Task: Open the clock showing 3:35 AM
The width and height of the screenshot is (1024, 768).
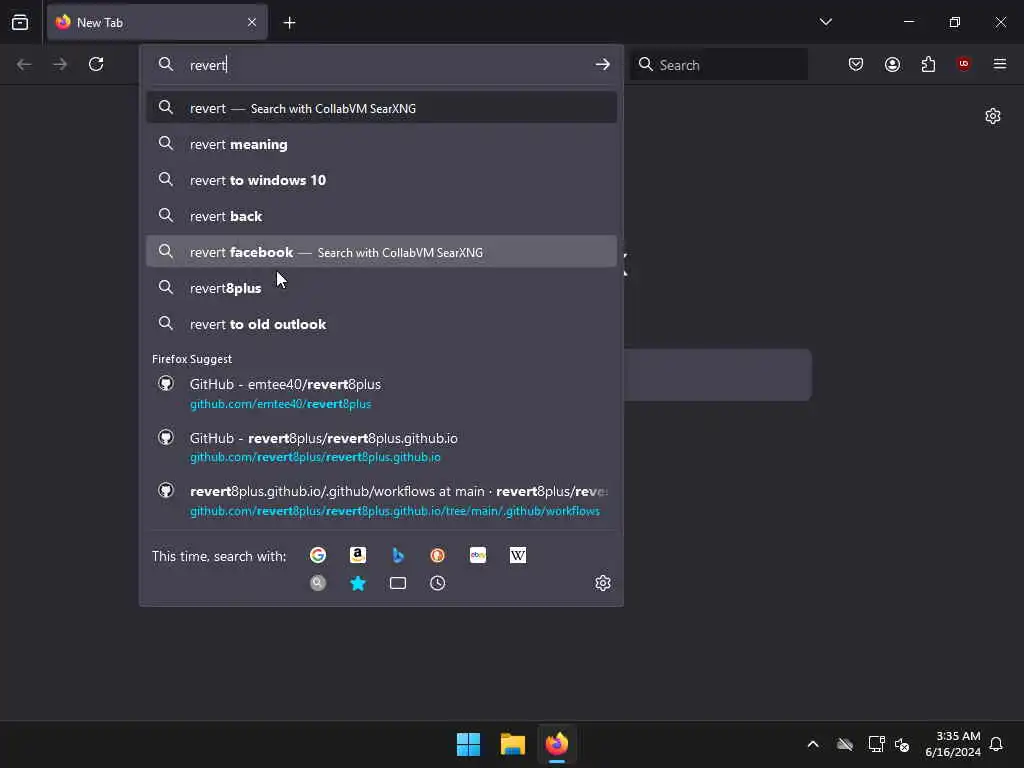Action: tap(953, 744)
